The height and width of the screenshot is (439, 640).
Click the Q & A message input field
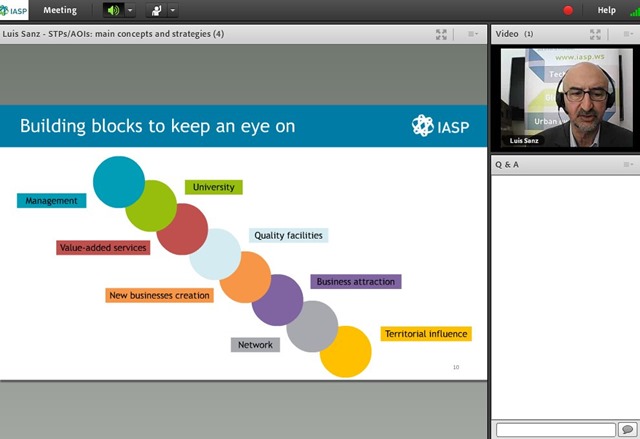pos(556,430)
